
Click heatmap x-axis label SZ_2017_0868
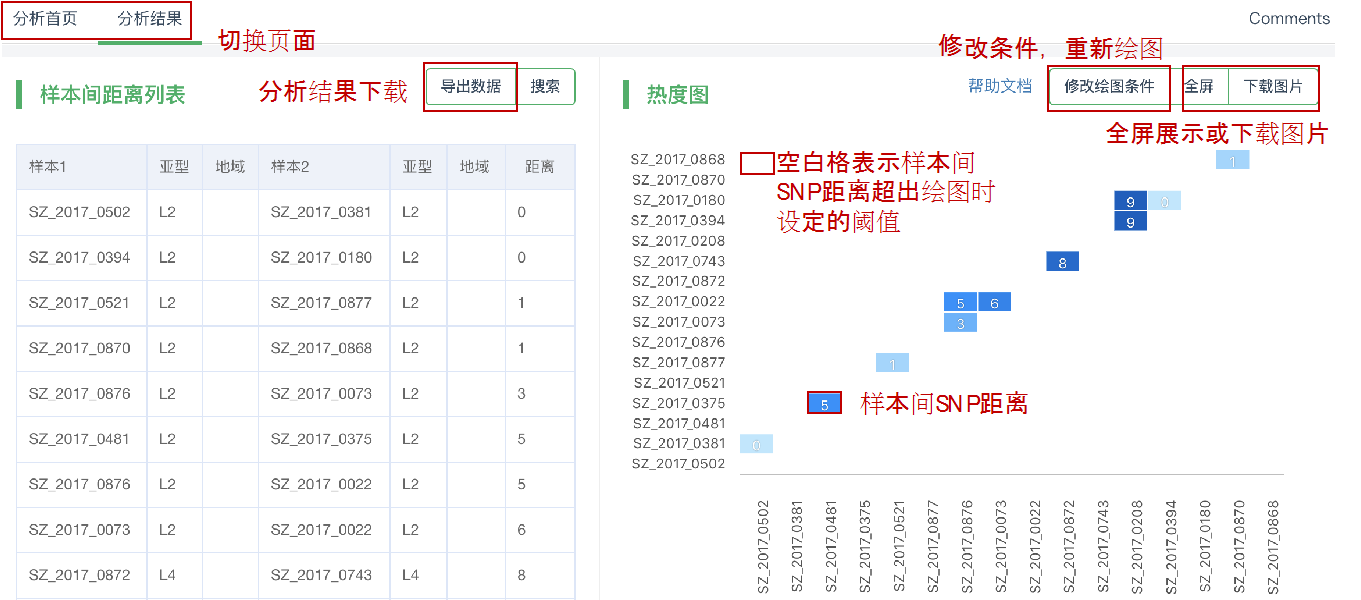[x=1273, y=547]
